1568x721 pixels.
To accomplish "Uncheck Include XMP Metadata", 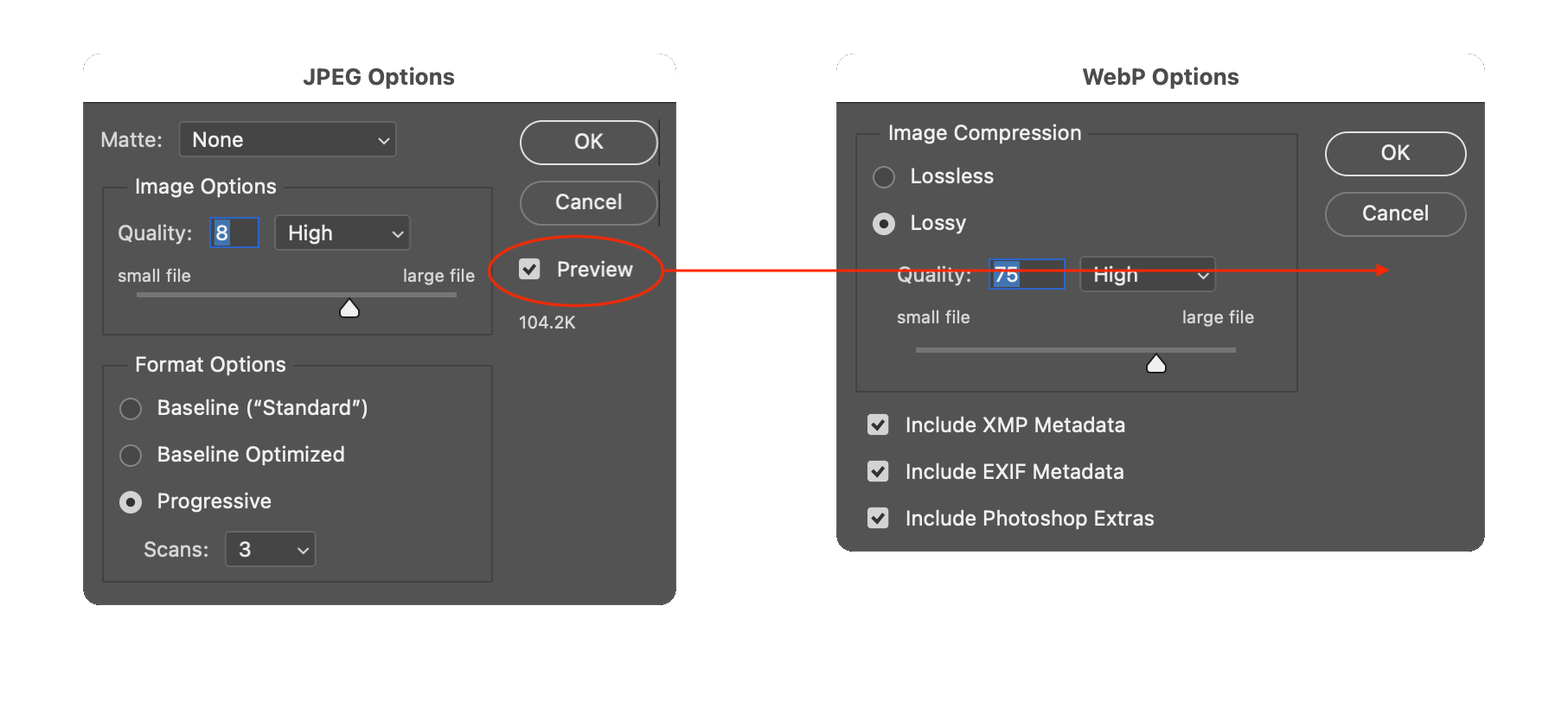I will pos(878,424).
